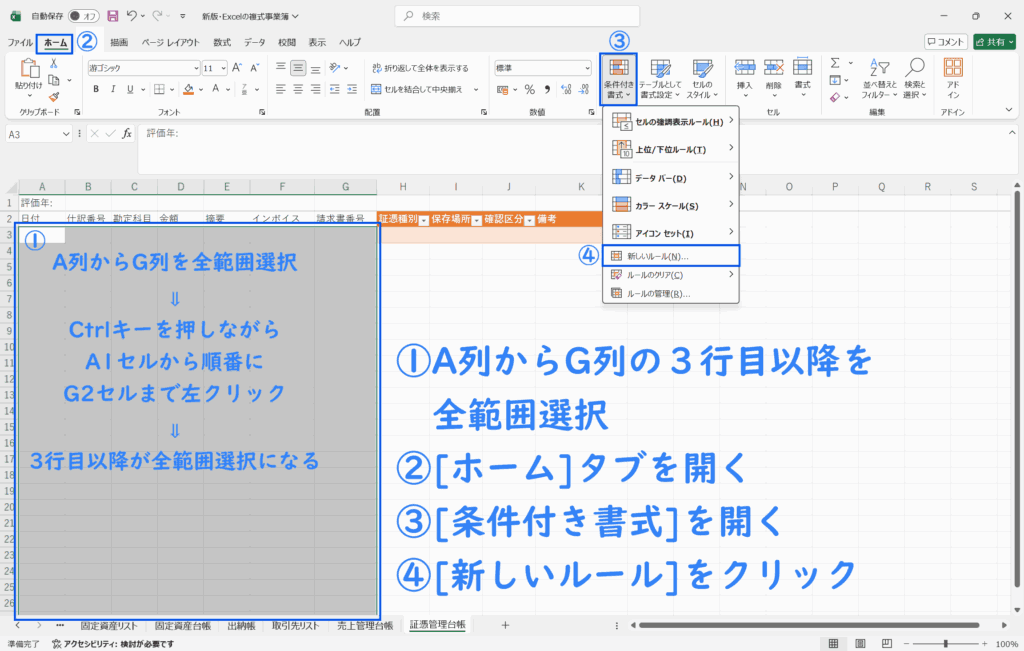Toggle italic formatting
Screen dimensions: 1024x651
(x=113, y=89)
